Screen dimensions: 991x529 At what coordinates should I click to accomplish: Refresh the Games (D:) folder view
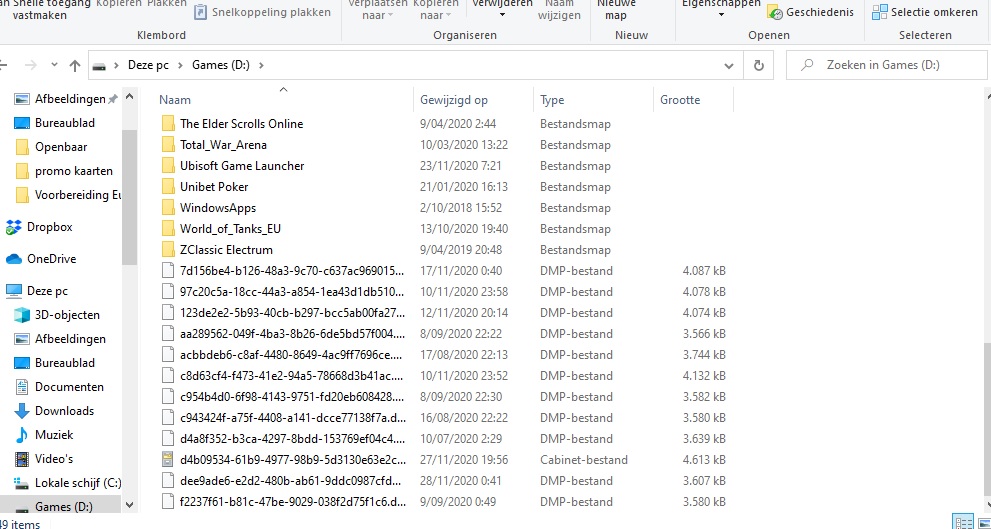tap(758, 65)
